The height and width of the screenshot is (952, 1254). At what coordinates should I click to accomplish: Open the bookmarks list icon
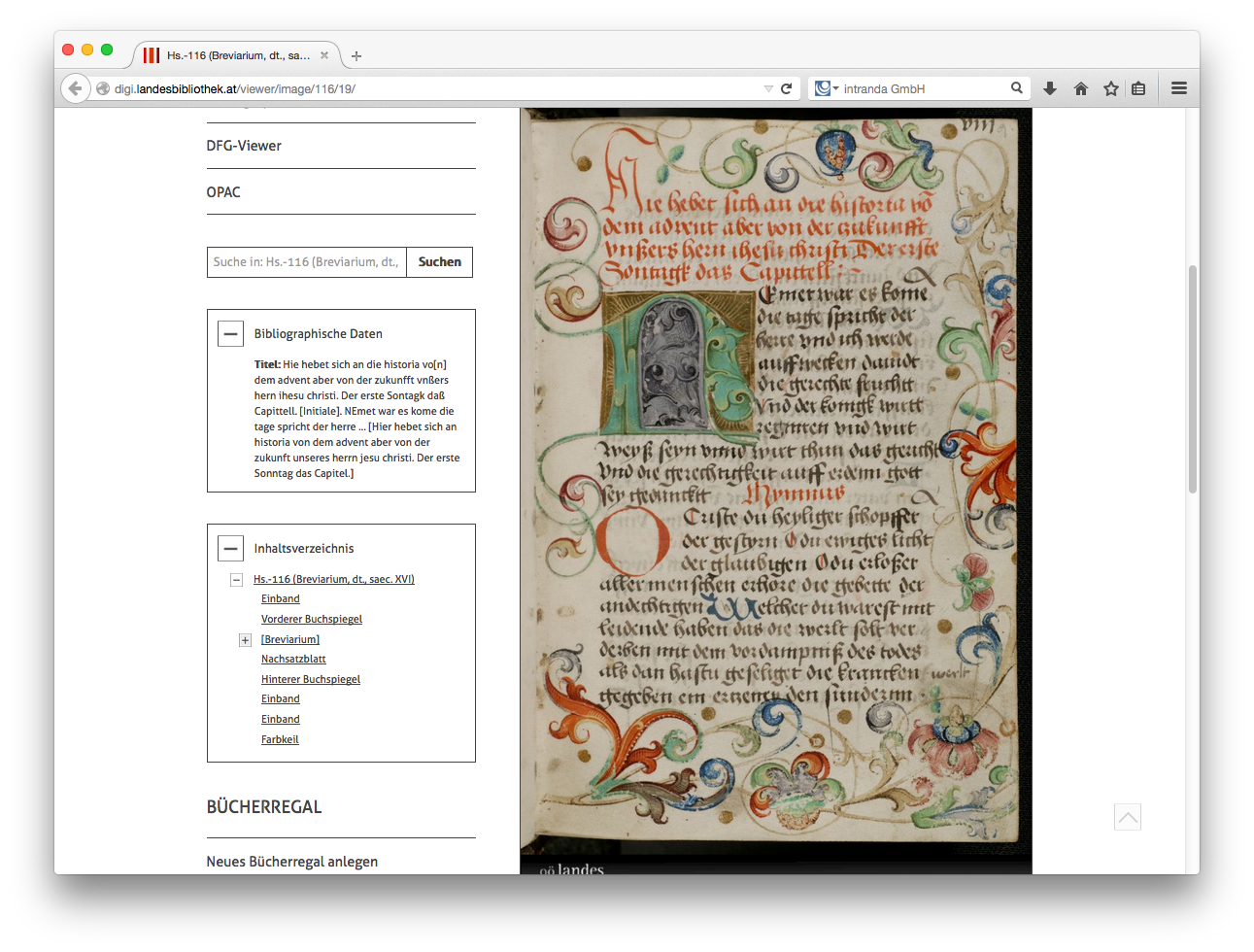tap(1138, 88)
